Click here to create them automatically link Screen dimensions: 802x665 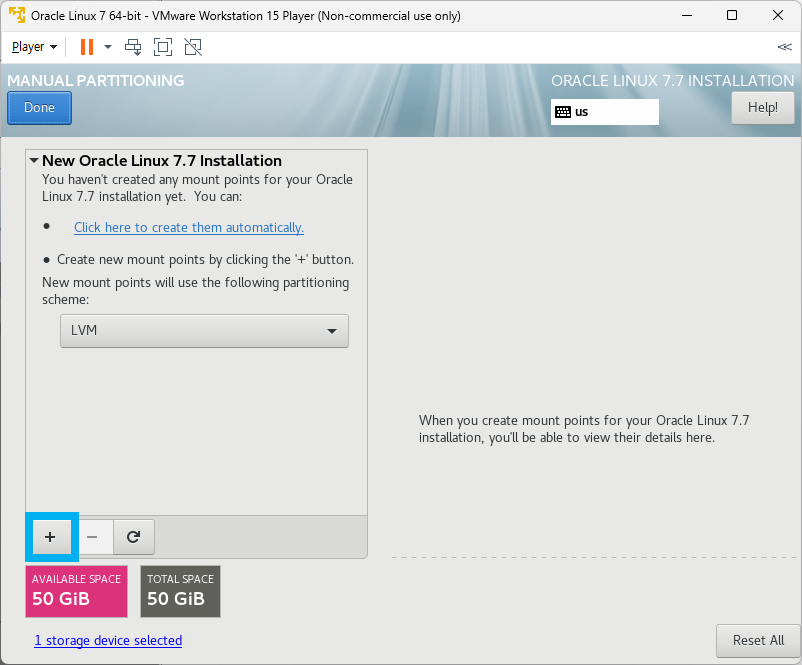coord(189,228)
